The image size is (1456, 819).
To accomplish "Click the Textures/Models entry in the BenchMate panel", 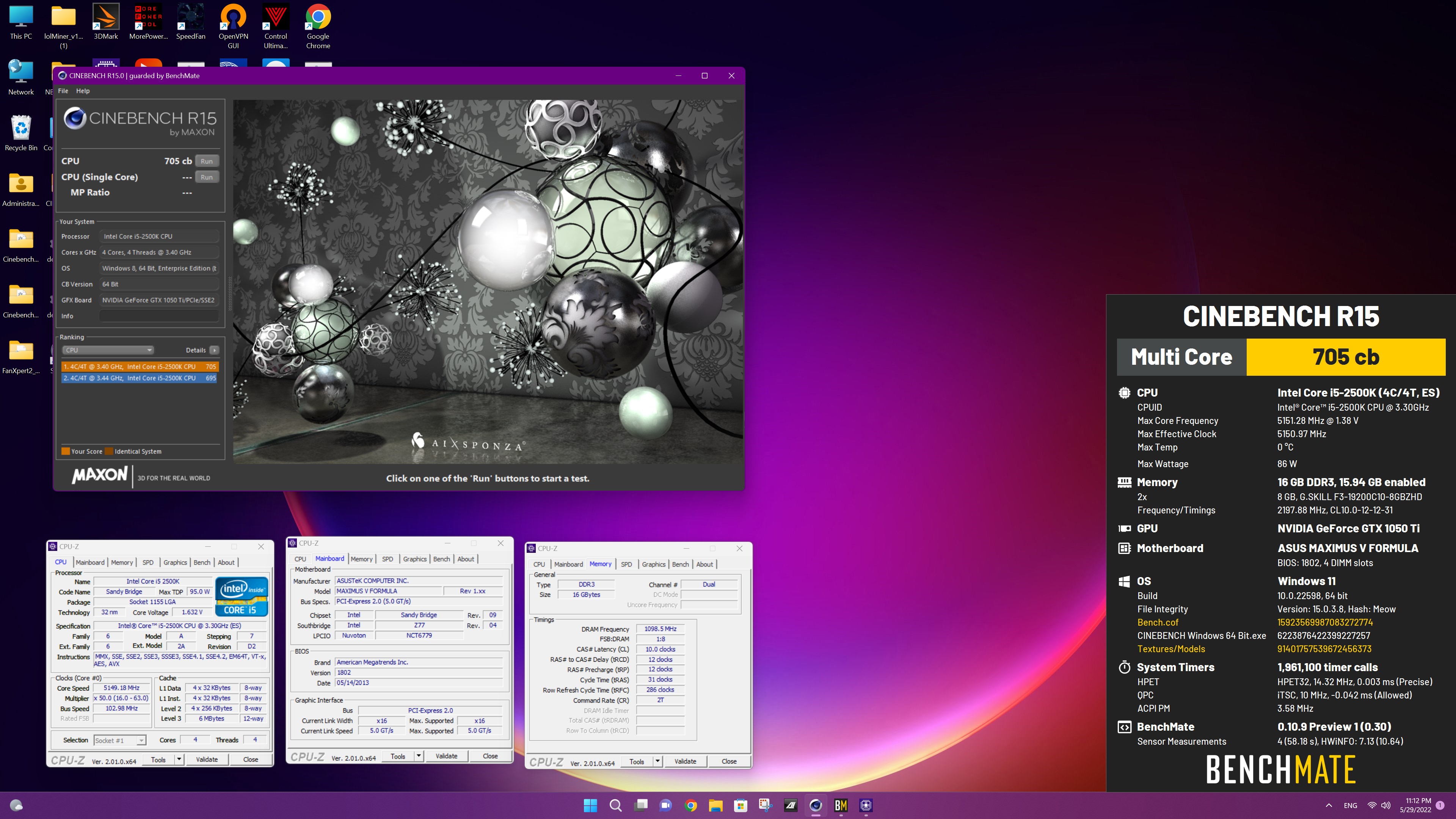I will tap(1170, 649).
